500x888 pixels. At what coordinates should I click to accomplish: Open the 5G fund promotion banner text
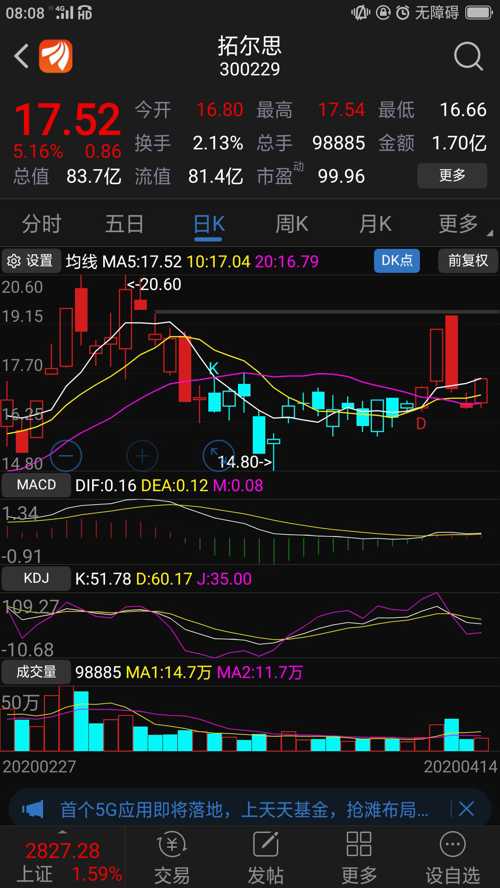coord(244,809)
